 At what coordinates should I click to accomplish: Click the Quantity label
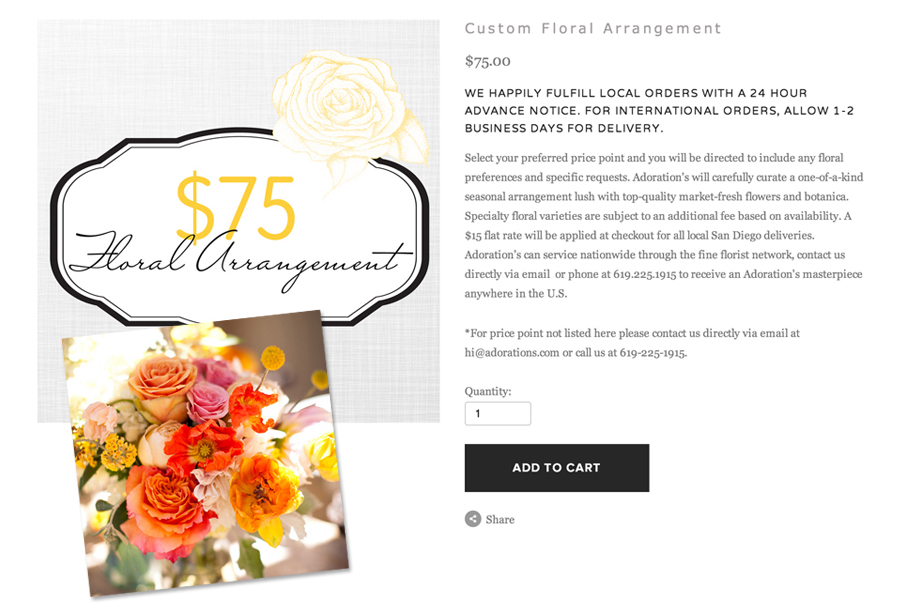488,392
